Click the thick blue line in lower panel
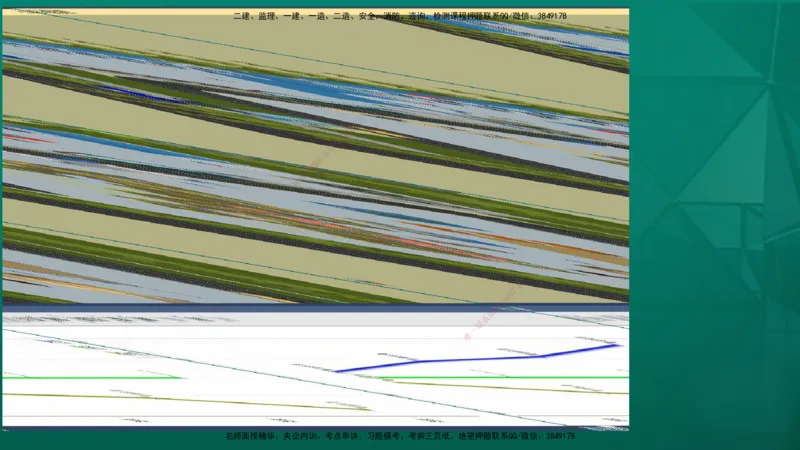 (470, 359)
